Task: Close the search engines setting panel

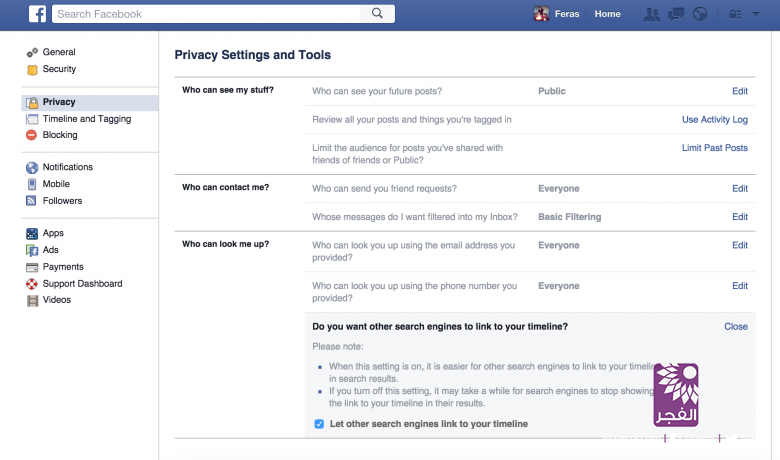Action: tap(735, 326)
